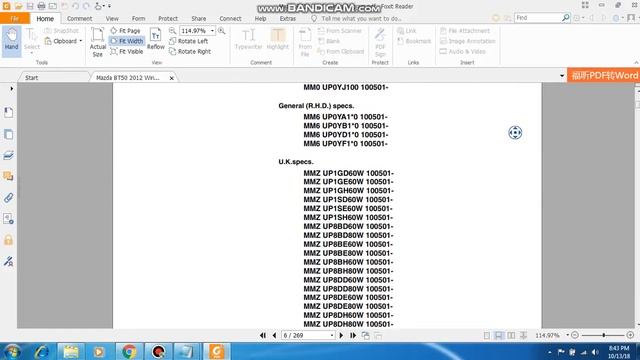Open the File menu
640x360 pixels.
tap(15, 18)
